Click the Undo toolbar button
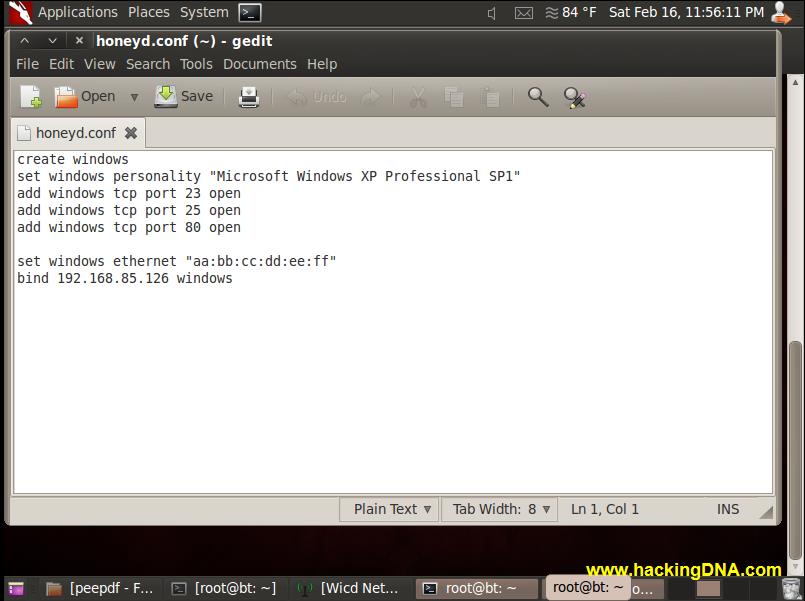 [x=316, y=96]
